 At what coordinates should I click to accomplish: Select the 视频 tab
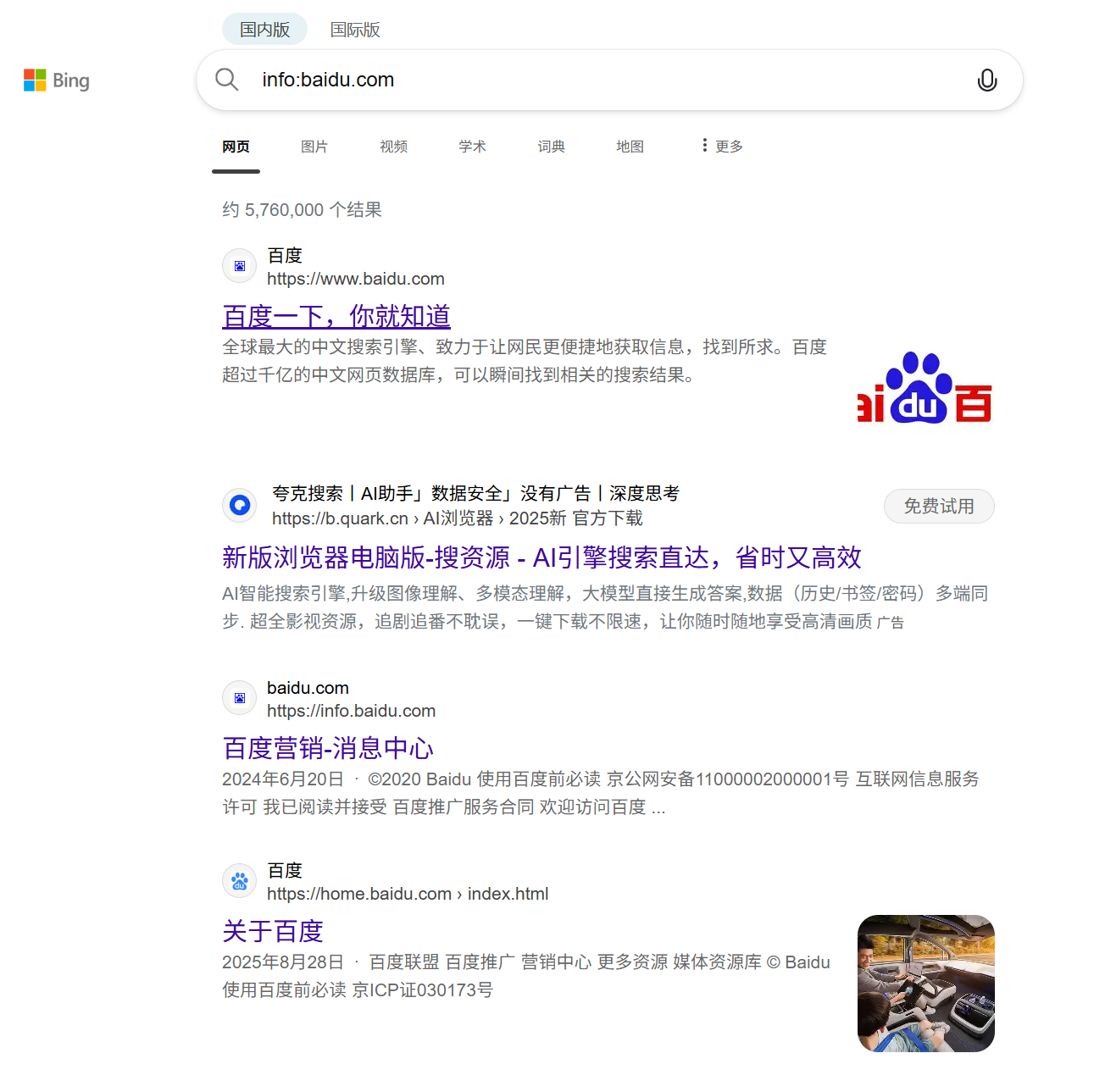click(393, 147)
